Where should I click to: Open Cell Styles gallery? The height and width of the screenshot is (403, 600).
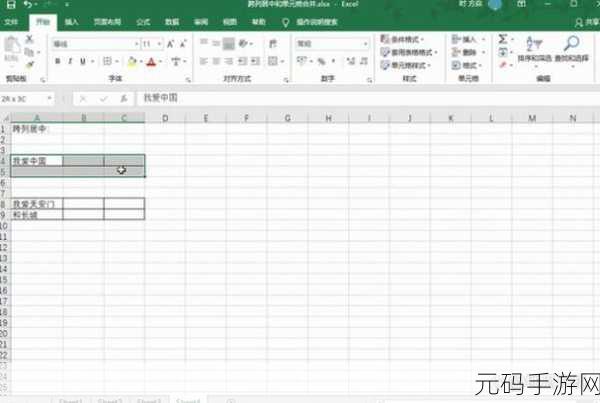406,65
